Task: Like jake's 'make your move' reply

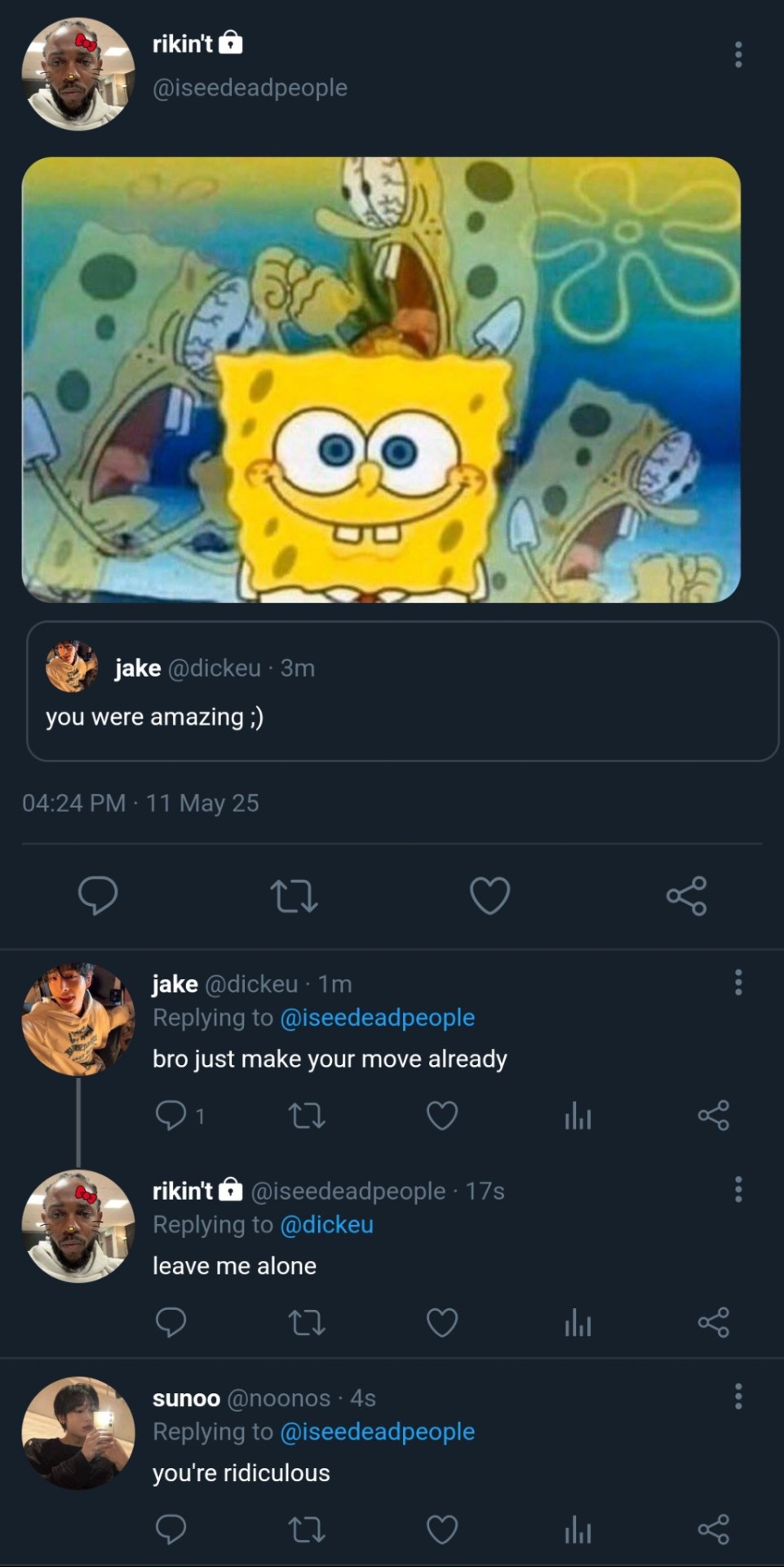Action: [442, 1115]
